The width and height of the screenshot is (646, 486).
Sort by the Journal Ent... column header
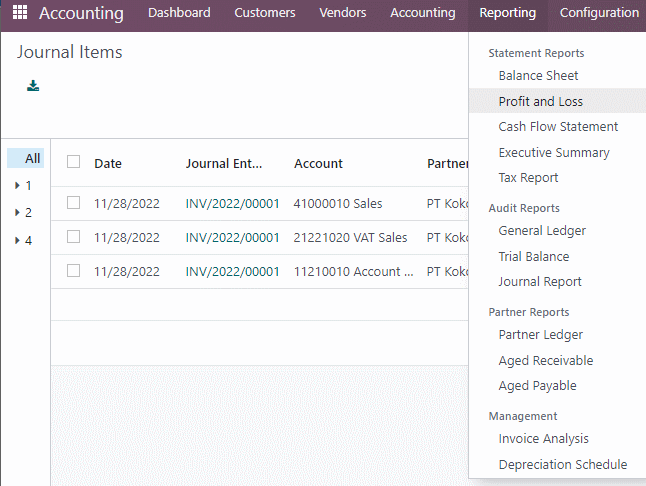tap(224, 164)
